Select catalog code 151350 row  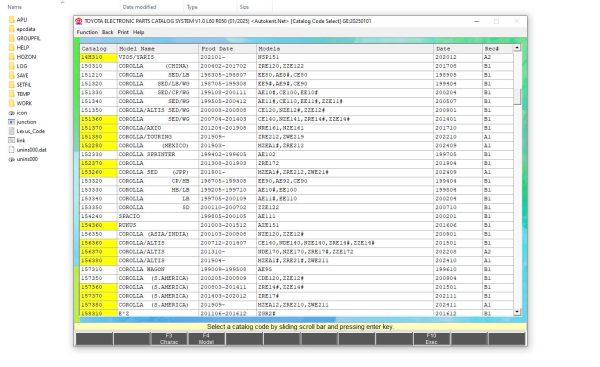click(x=297, y=110)
